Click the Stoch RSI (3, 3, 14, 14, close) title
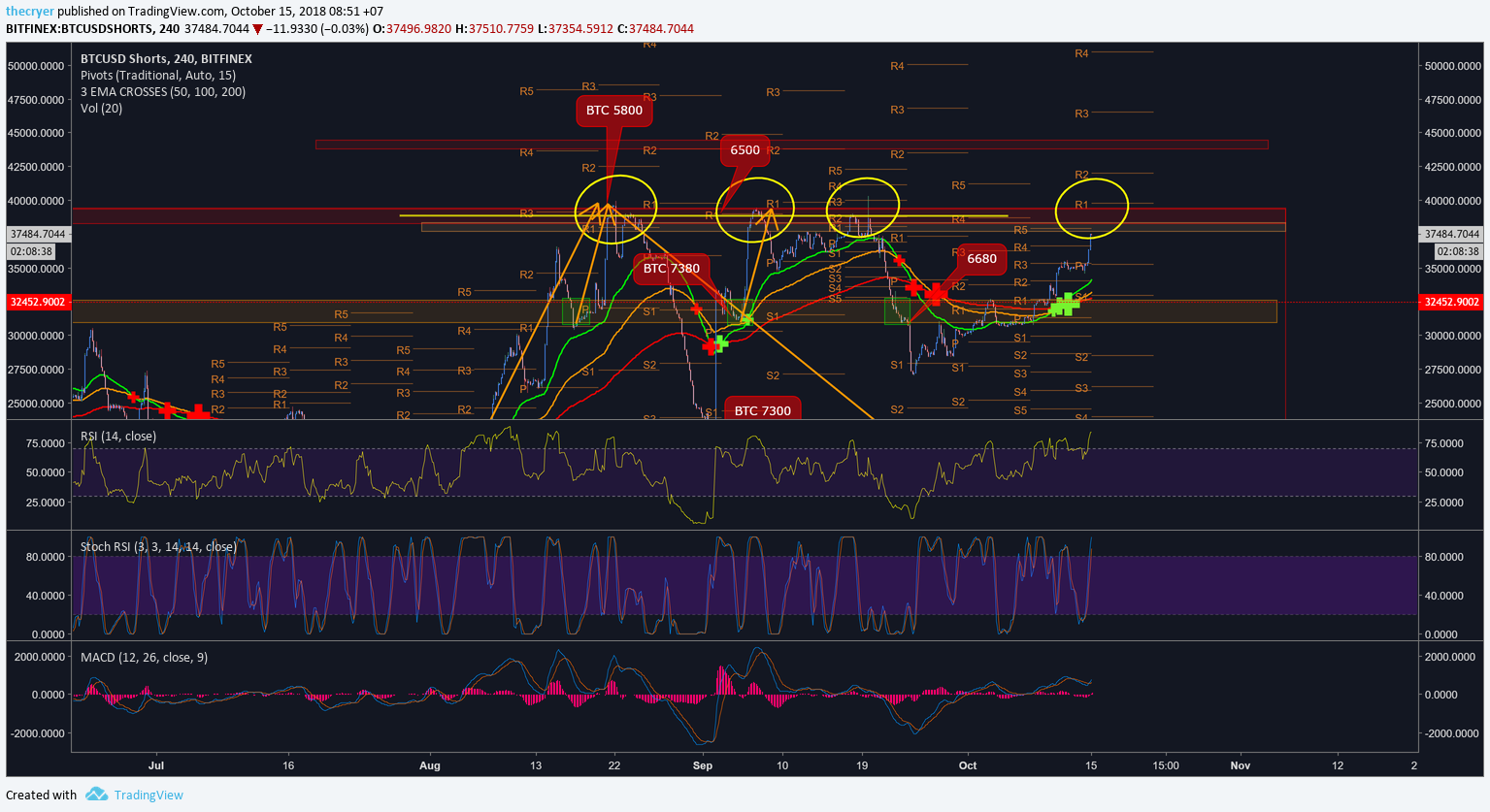Viewport: 1490px width, 812px height. tap(158, 547)
